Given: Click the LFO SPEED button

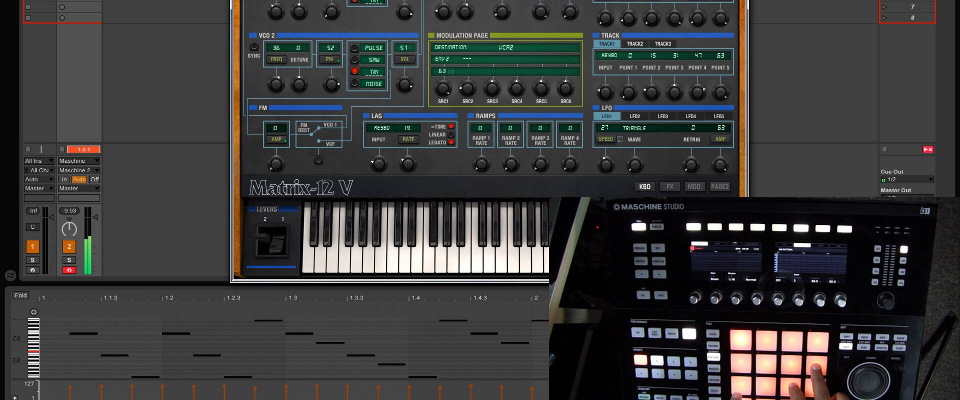Looking at the screenshot, I should click(x=606, y=139).
